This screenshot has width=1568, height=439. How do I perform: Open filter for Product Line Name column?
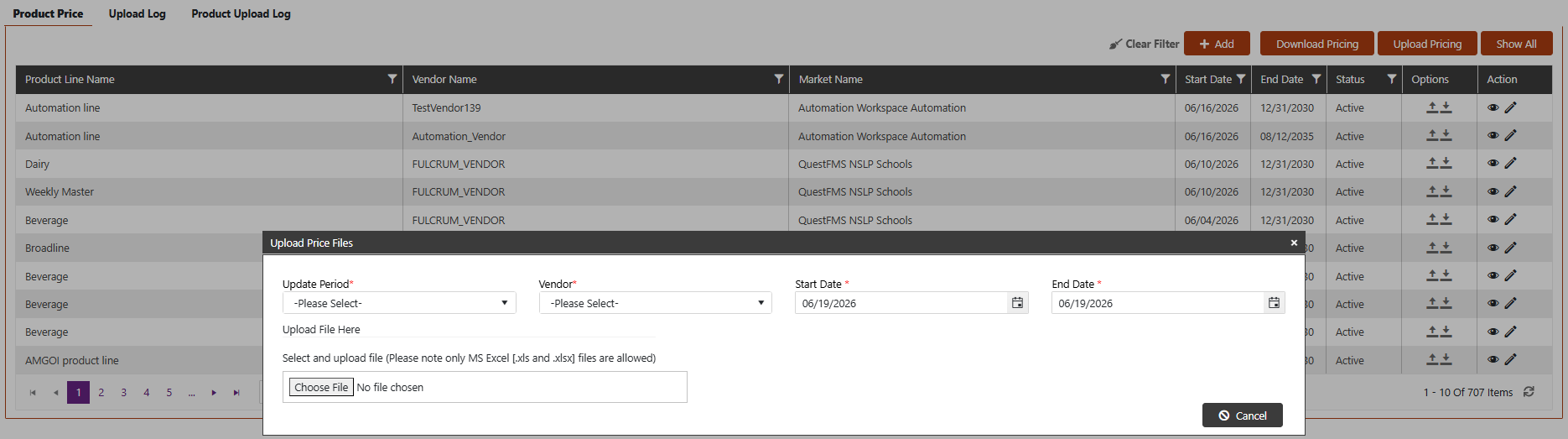pyautogui.click(x=392, y=79)
